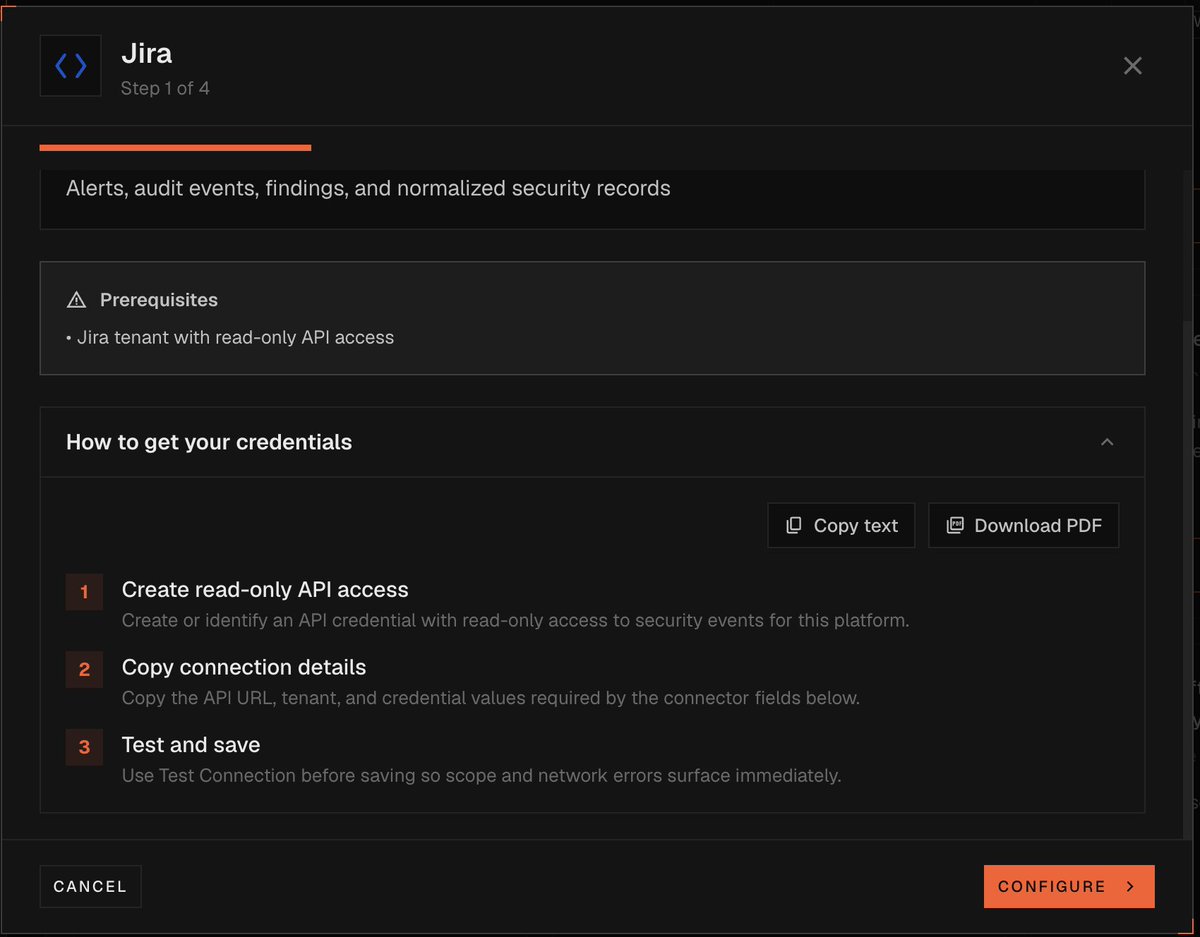
Task: Click the Jira connector code-brackets icon
Action: 70,66
